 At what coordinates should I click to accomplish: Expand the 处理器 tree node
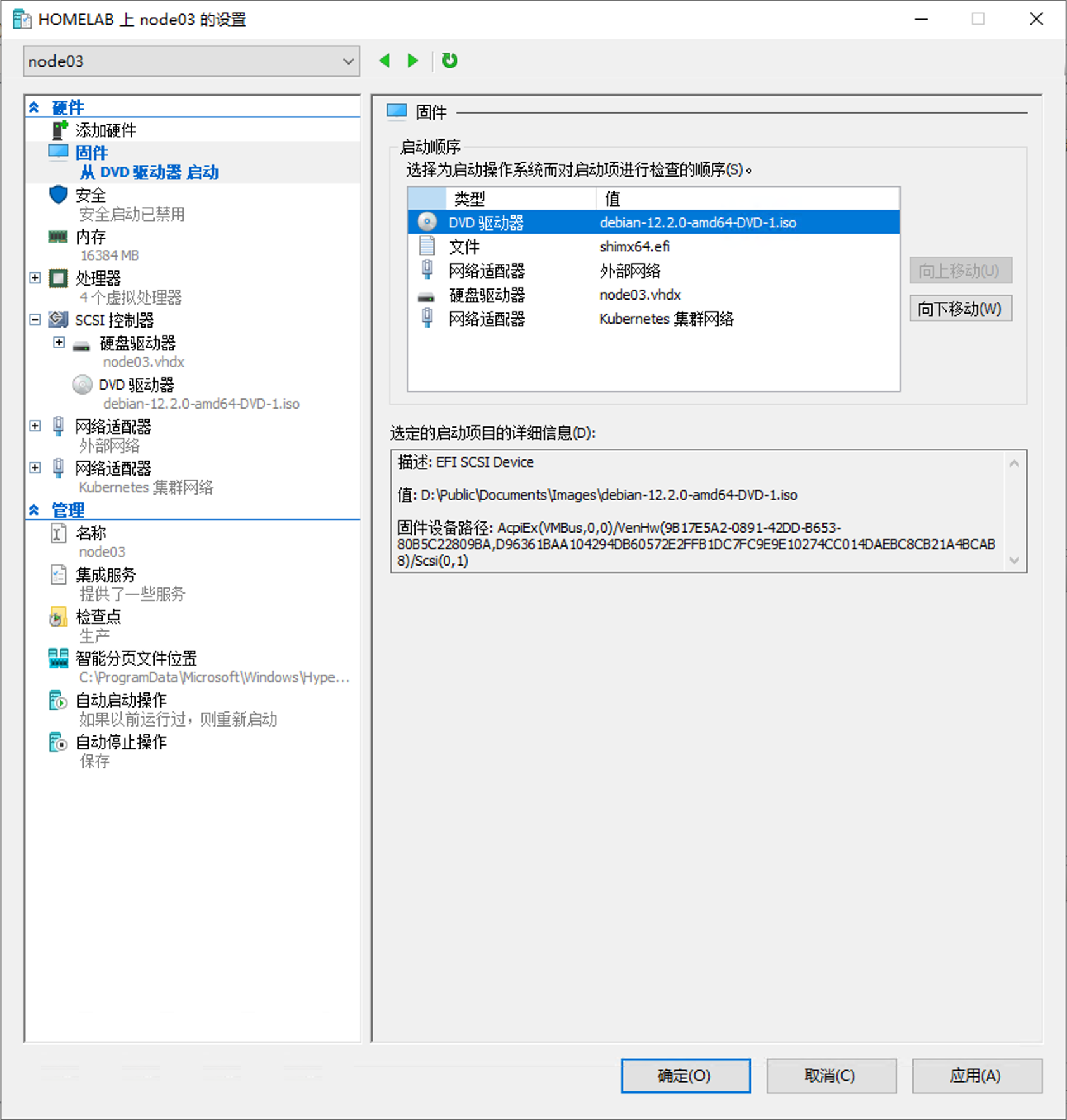coord(35,278)
